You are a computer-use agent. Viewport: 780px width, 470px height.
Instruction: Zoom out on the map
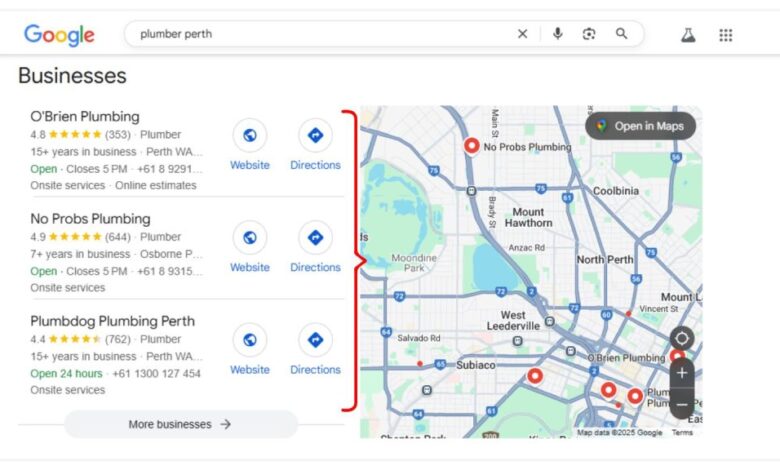pyautogui.click(x=682, y=404)
